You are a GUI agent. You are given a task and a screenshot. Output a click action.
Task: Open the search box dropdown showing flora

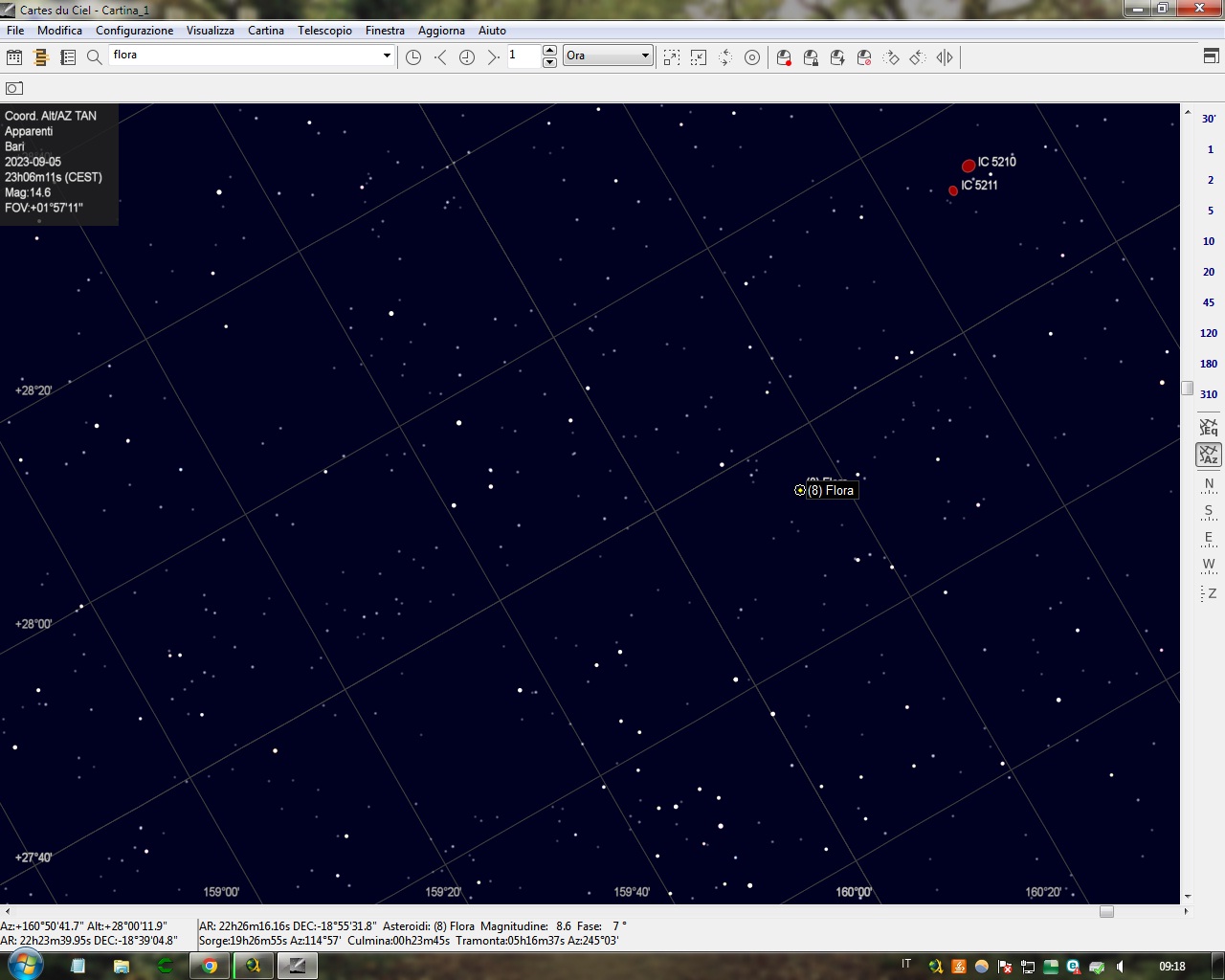[x=387, y=56]
